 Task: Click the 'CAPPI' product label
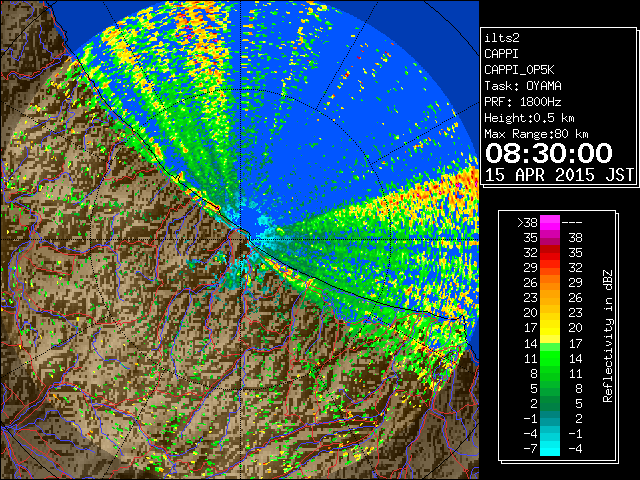point(501,54)
